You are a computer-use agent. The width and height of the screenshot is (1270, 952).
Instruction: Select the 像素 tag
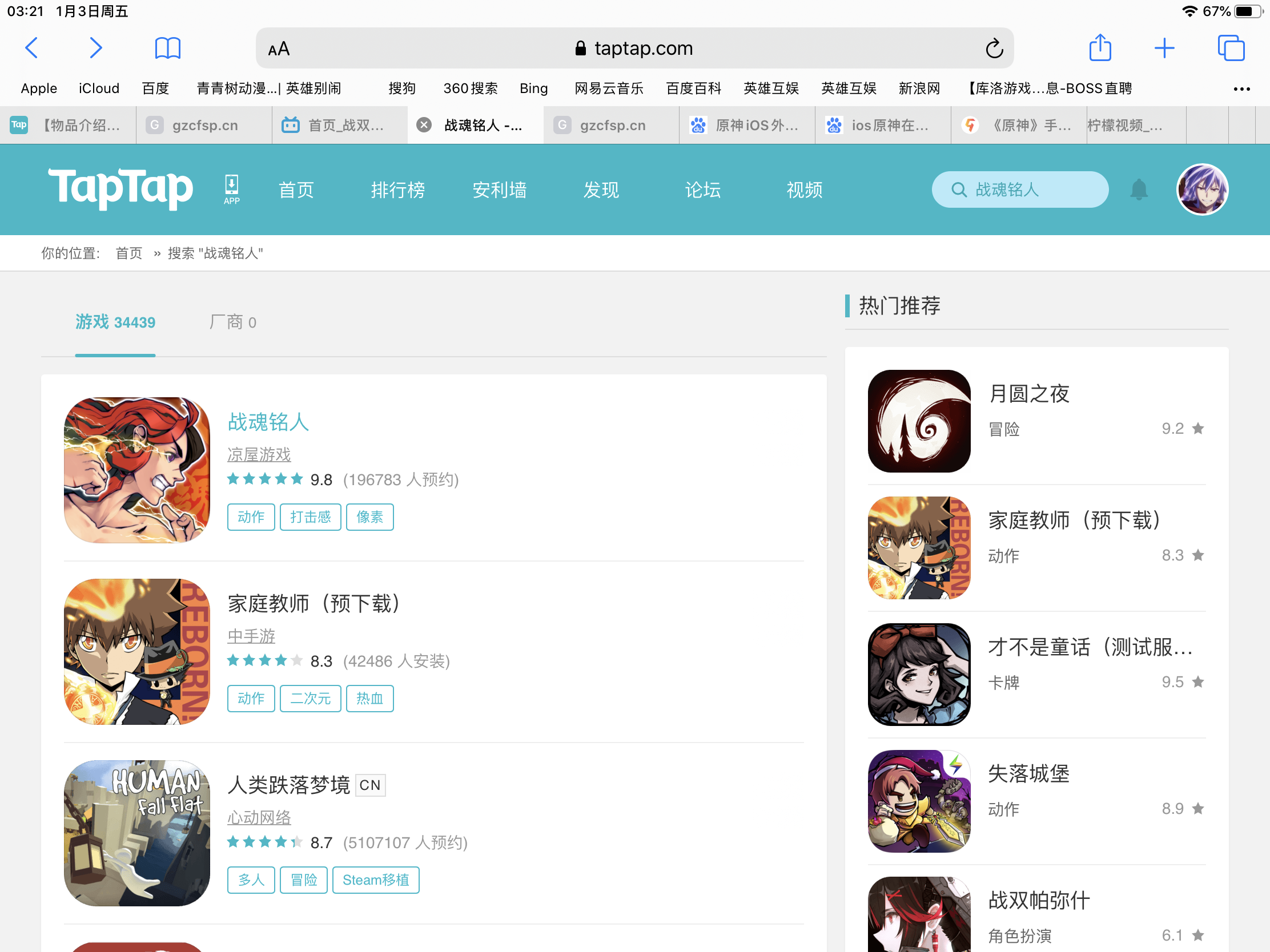(x=369, y=517)
